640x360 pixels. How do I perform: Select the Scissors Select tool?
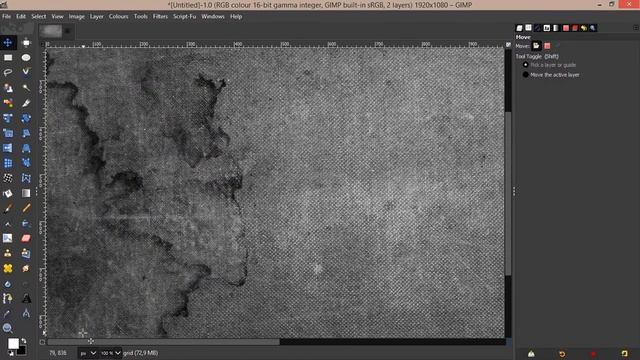coord(26,73)
